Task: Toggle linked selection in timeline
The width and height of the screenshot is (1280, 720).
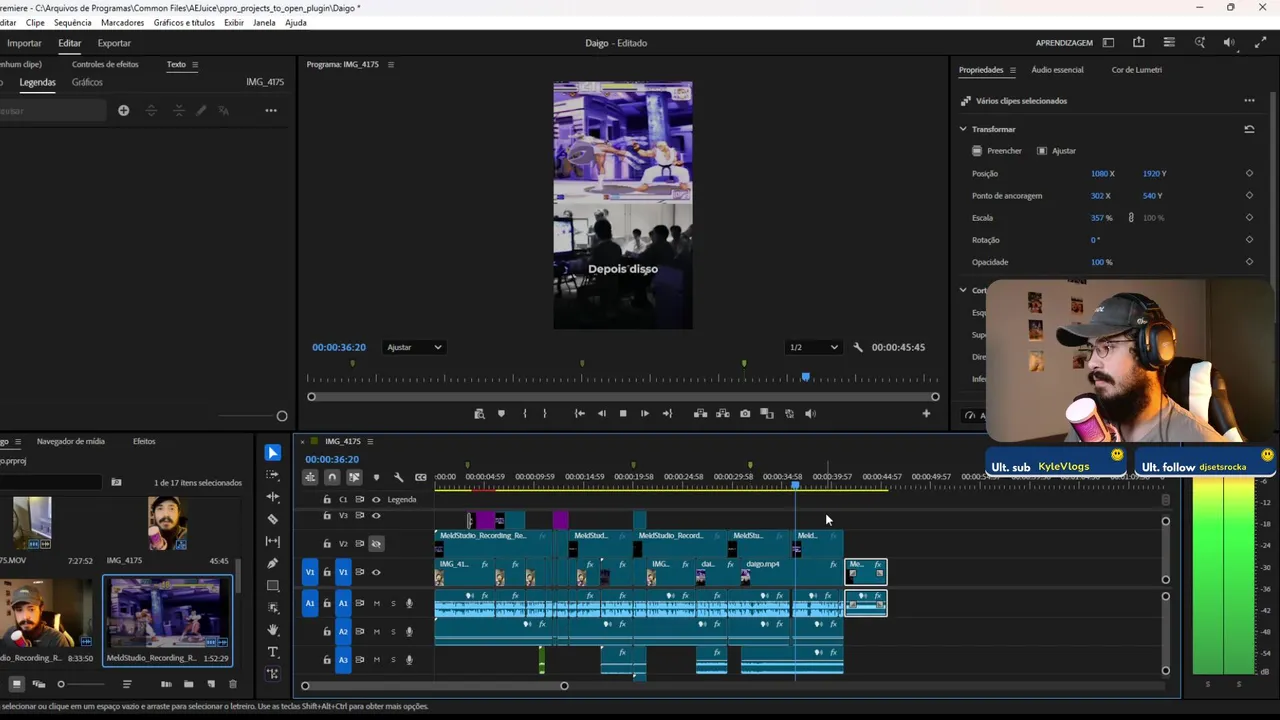Action: click(354, 477)
